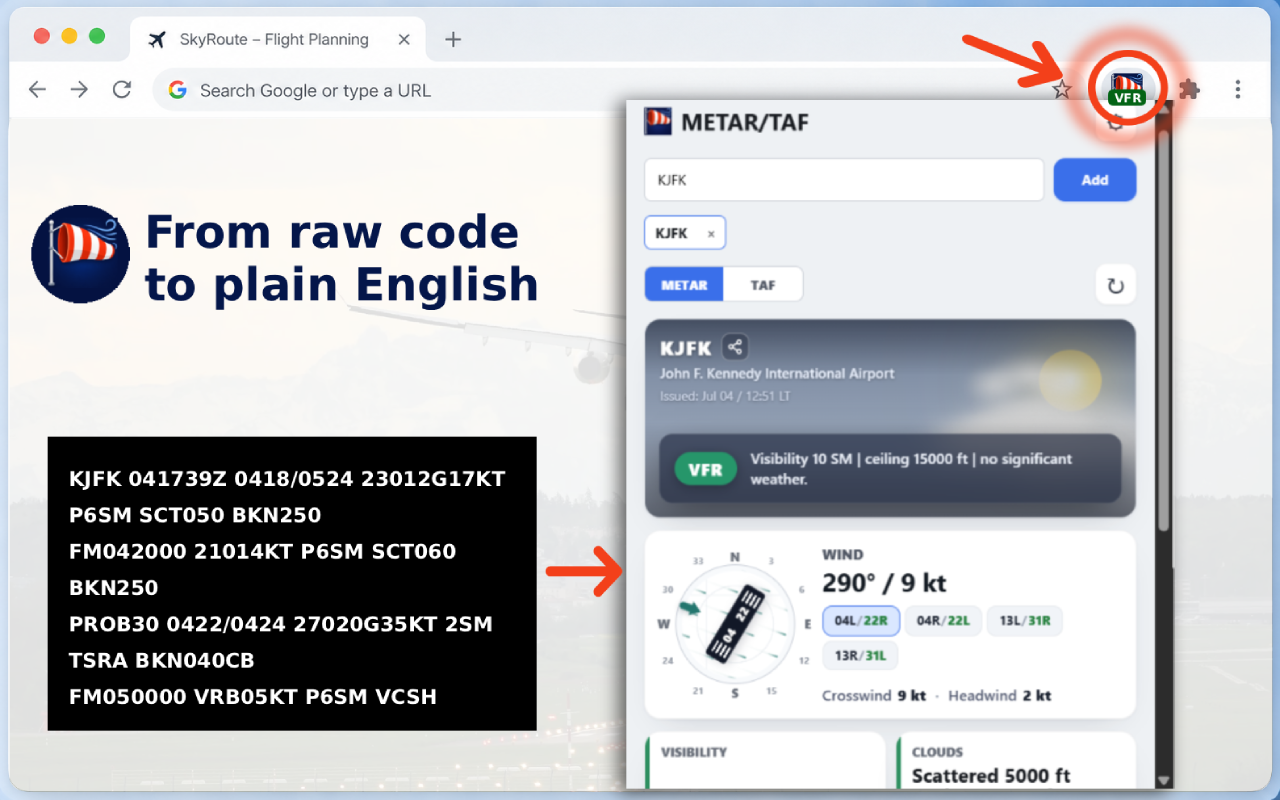Click the Visibility 10 SM summary text
This screenshot has width=1280, height=800.
click(911, 469)
